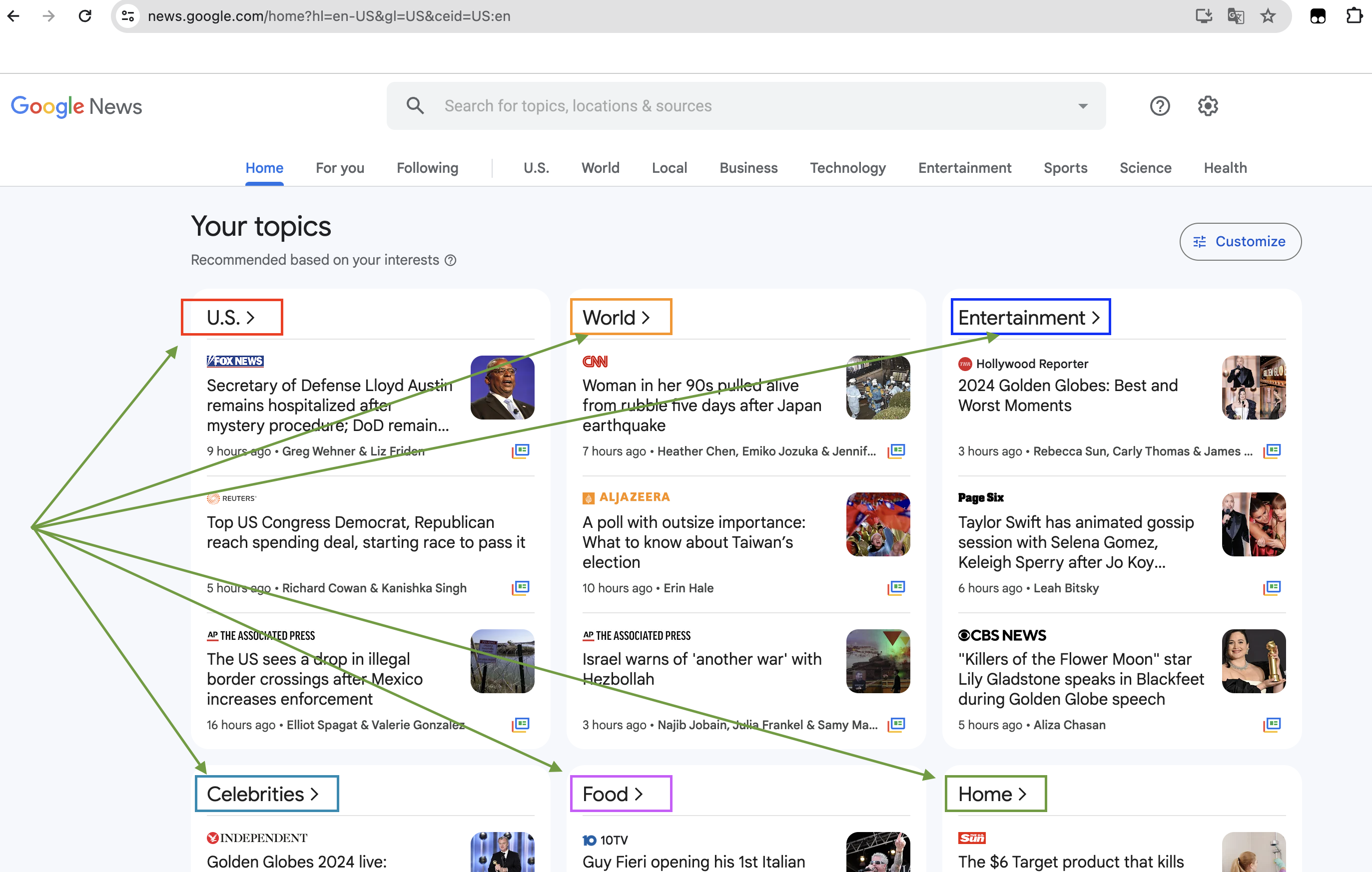Expand the Food topic section header

click(613, 794)
